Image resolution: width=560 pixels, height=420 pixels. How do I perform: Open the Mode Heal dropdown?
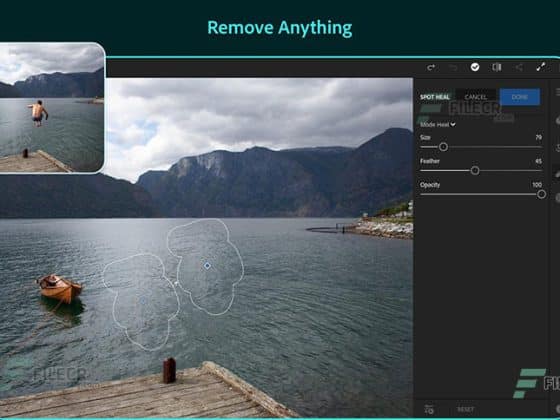pyautogui.click(x=438, y=124)
